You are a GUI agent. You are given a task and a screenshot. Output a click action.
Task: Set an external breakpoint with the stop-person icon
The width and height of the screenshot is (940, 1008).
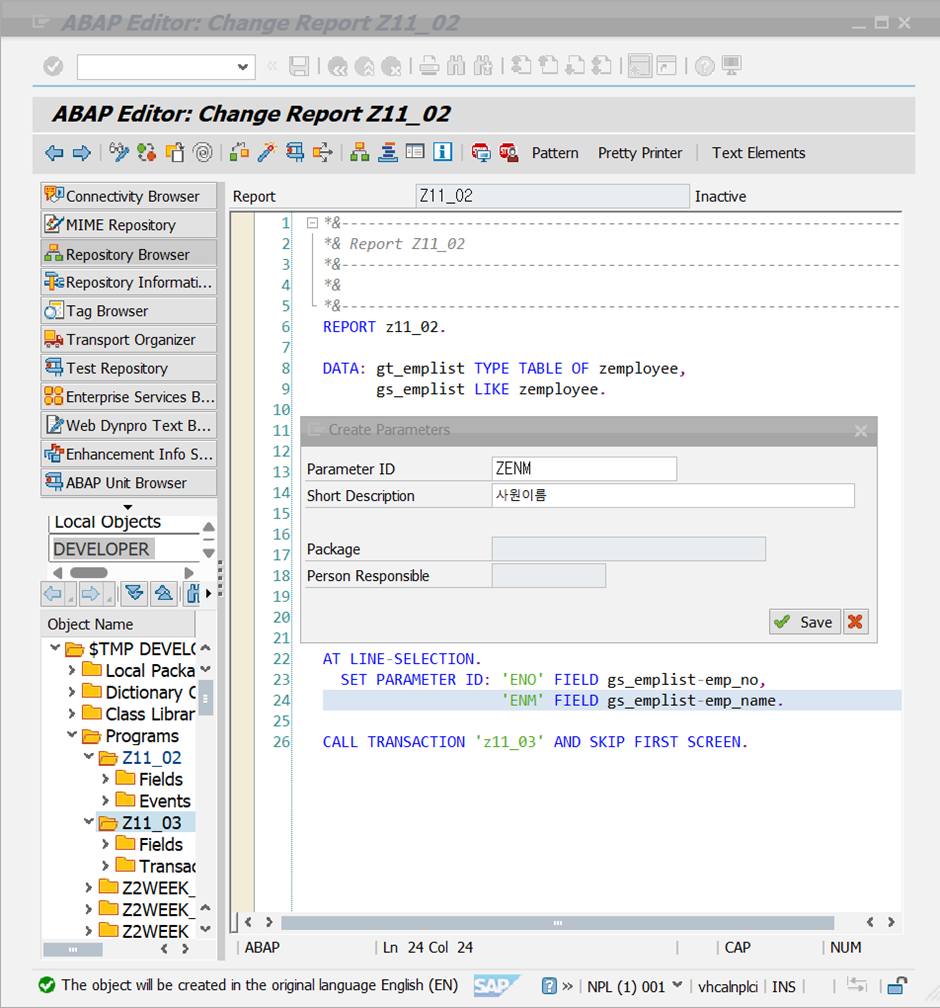(x=509, y=152)
